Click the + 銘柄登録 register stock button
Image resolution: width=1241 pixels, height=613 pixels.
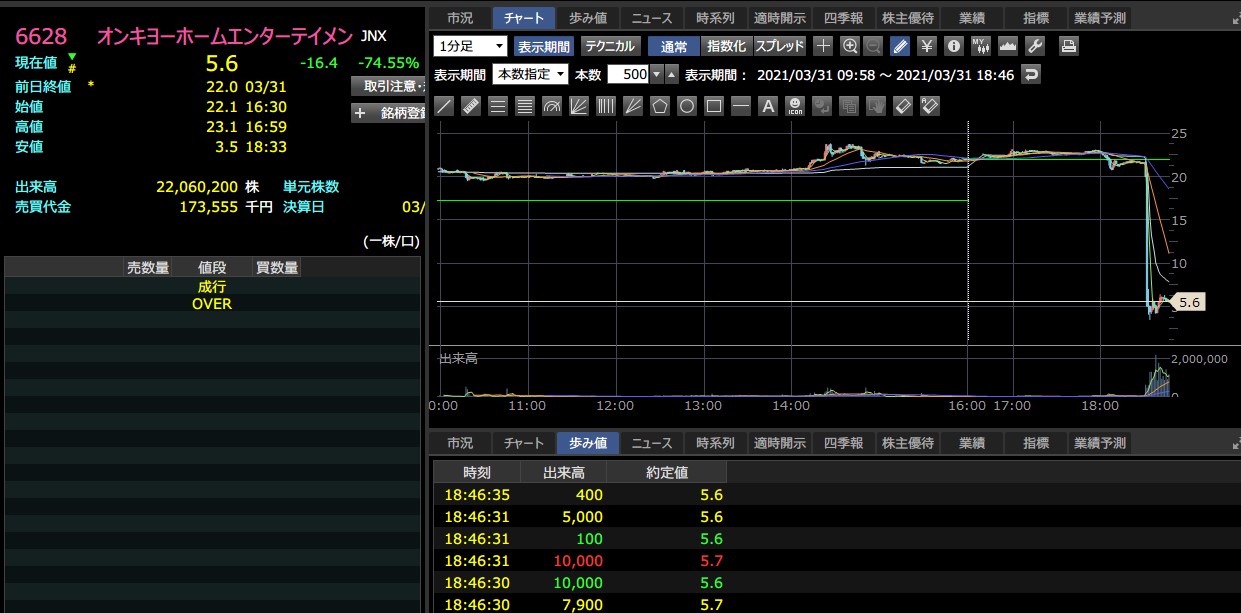click(389, 113)
